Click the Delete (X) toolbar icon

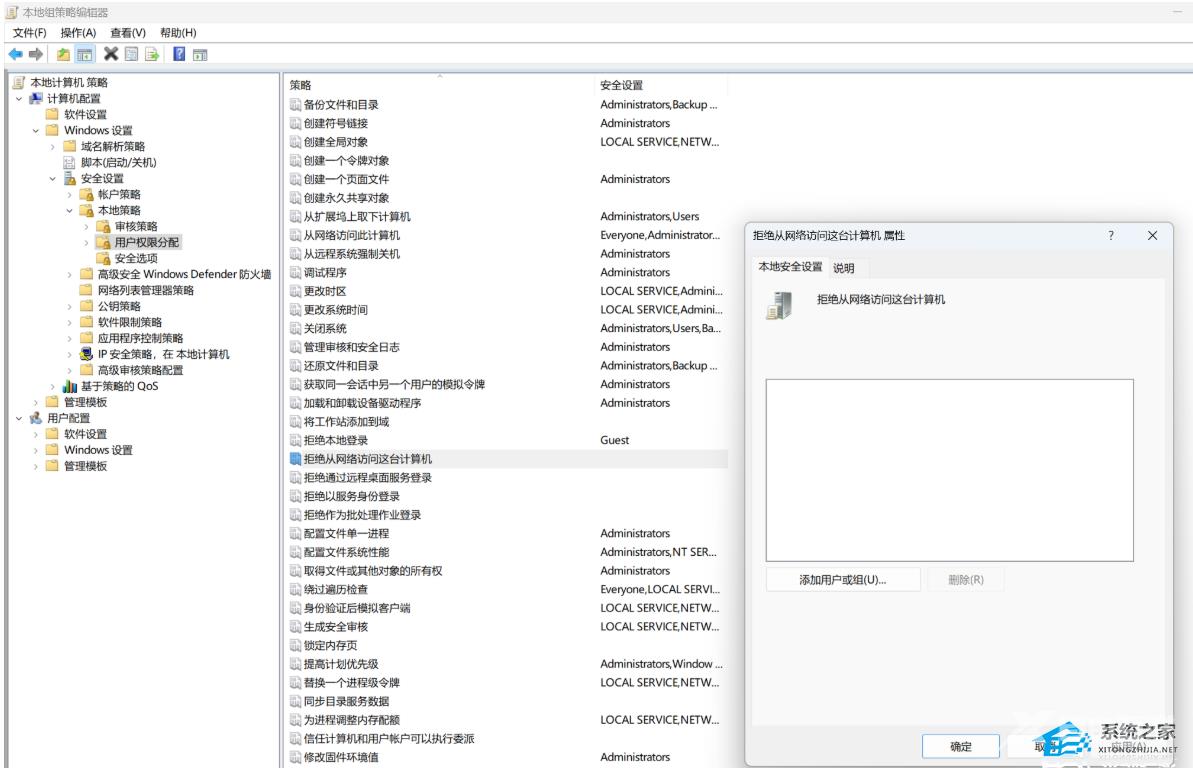tap(111, 54)
